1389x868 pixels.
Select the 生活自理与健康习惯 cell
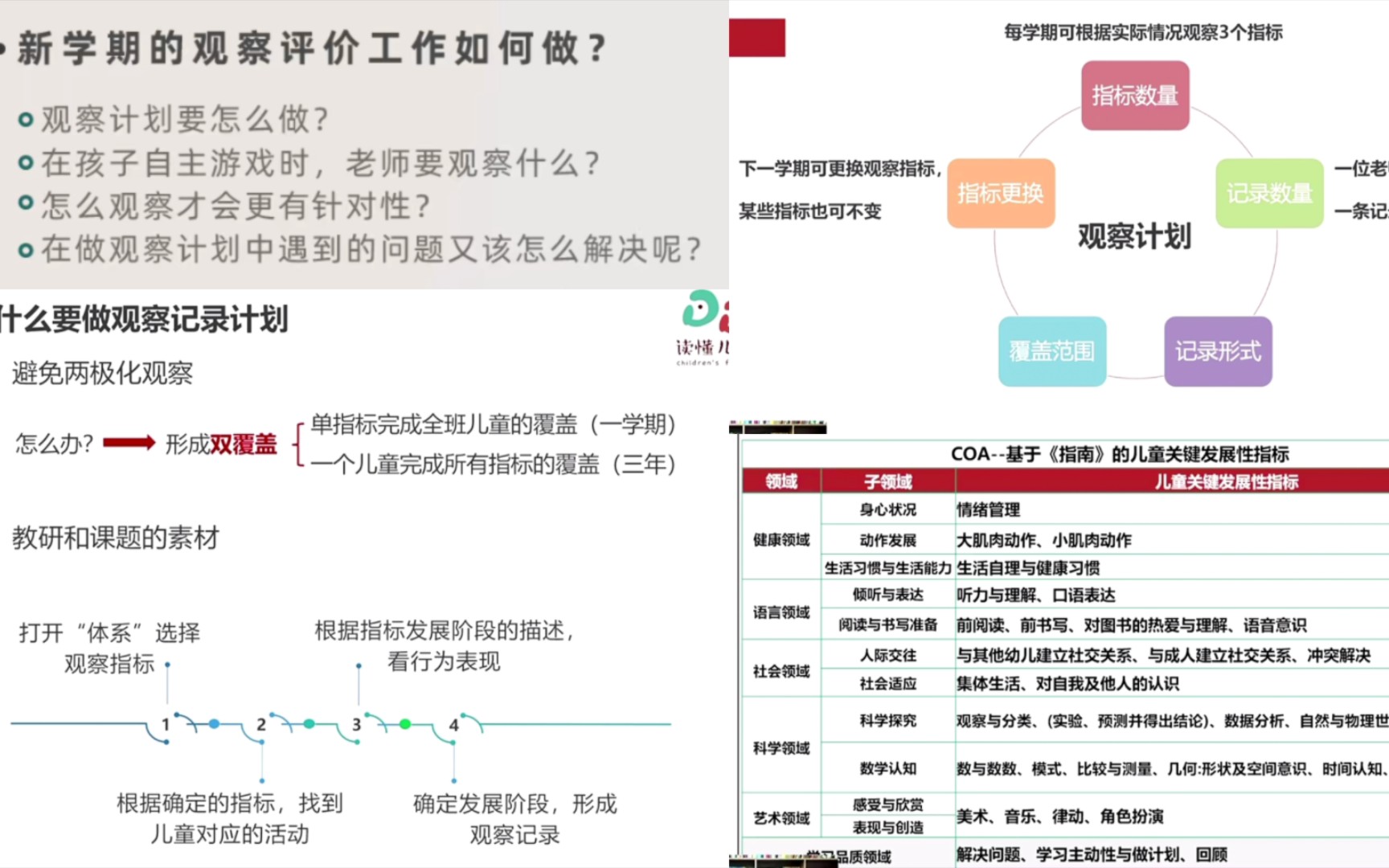point(1173,567)
